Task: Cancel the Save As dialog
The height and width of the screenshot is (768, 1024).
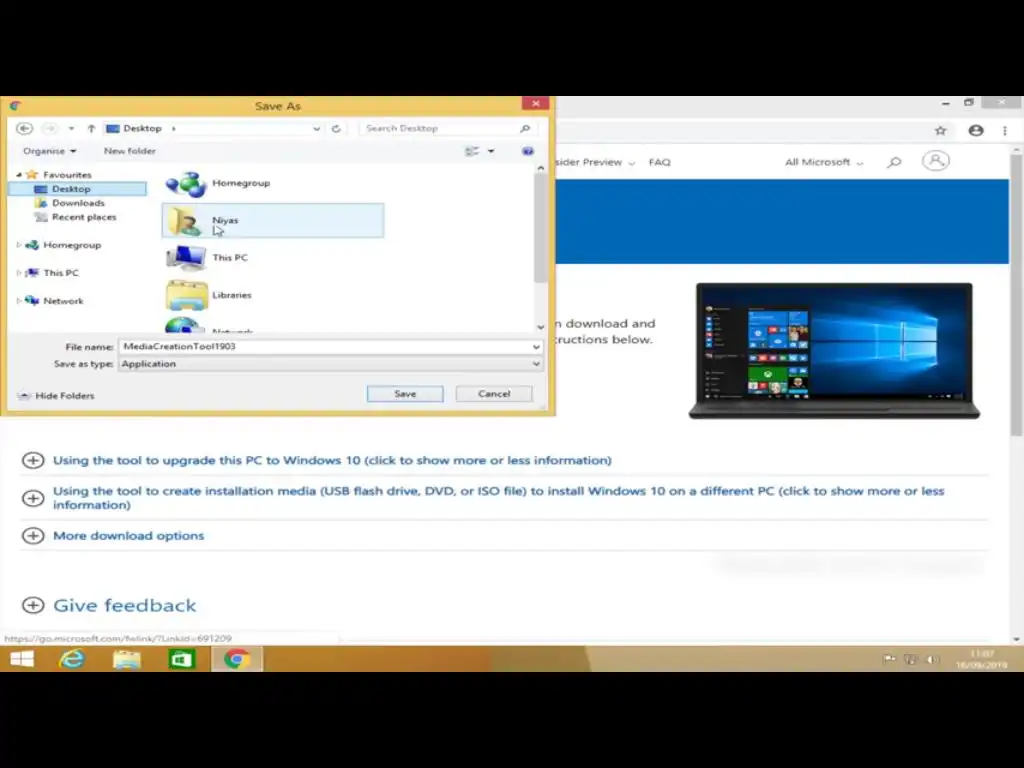Action: pos(494,394)
